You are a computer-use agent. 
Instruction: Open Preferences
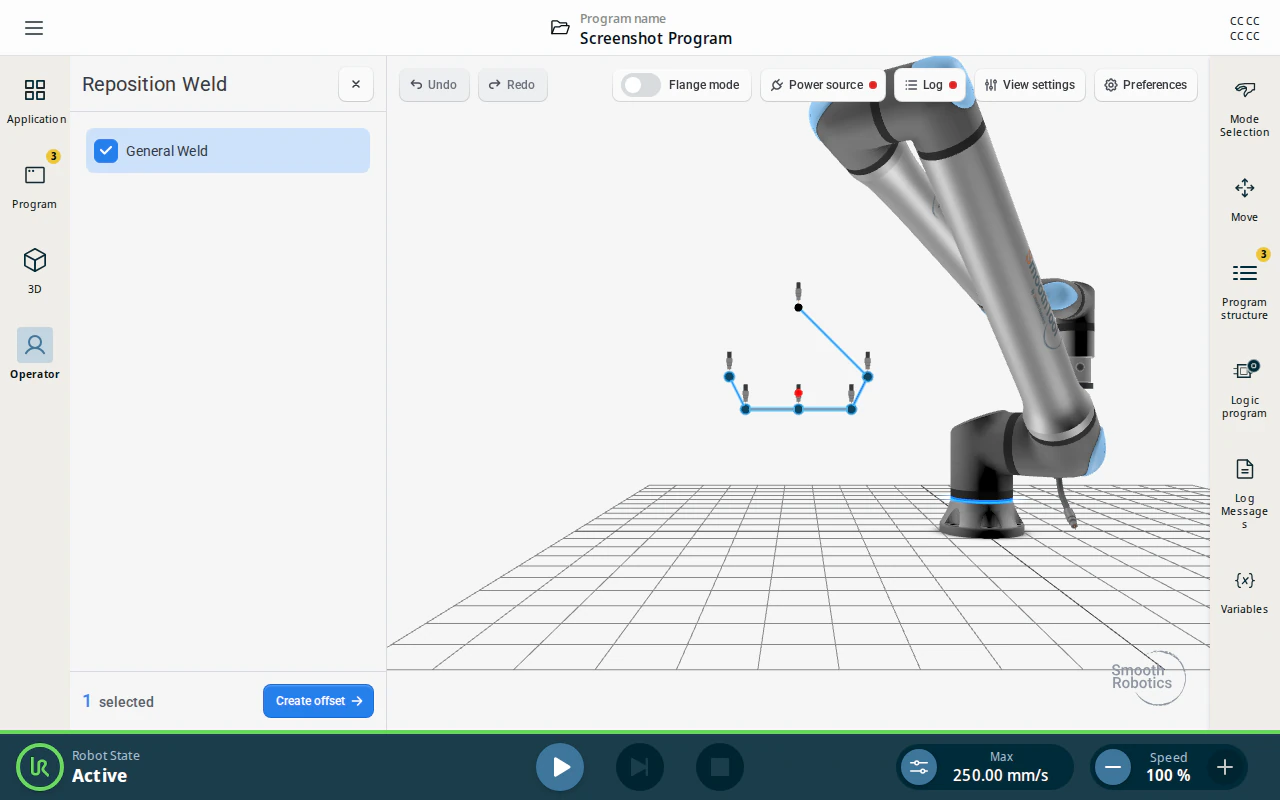coord(1146,85)
